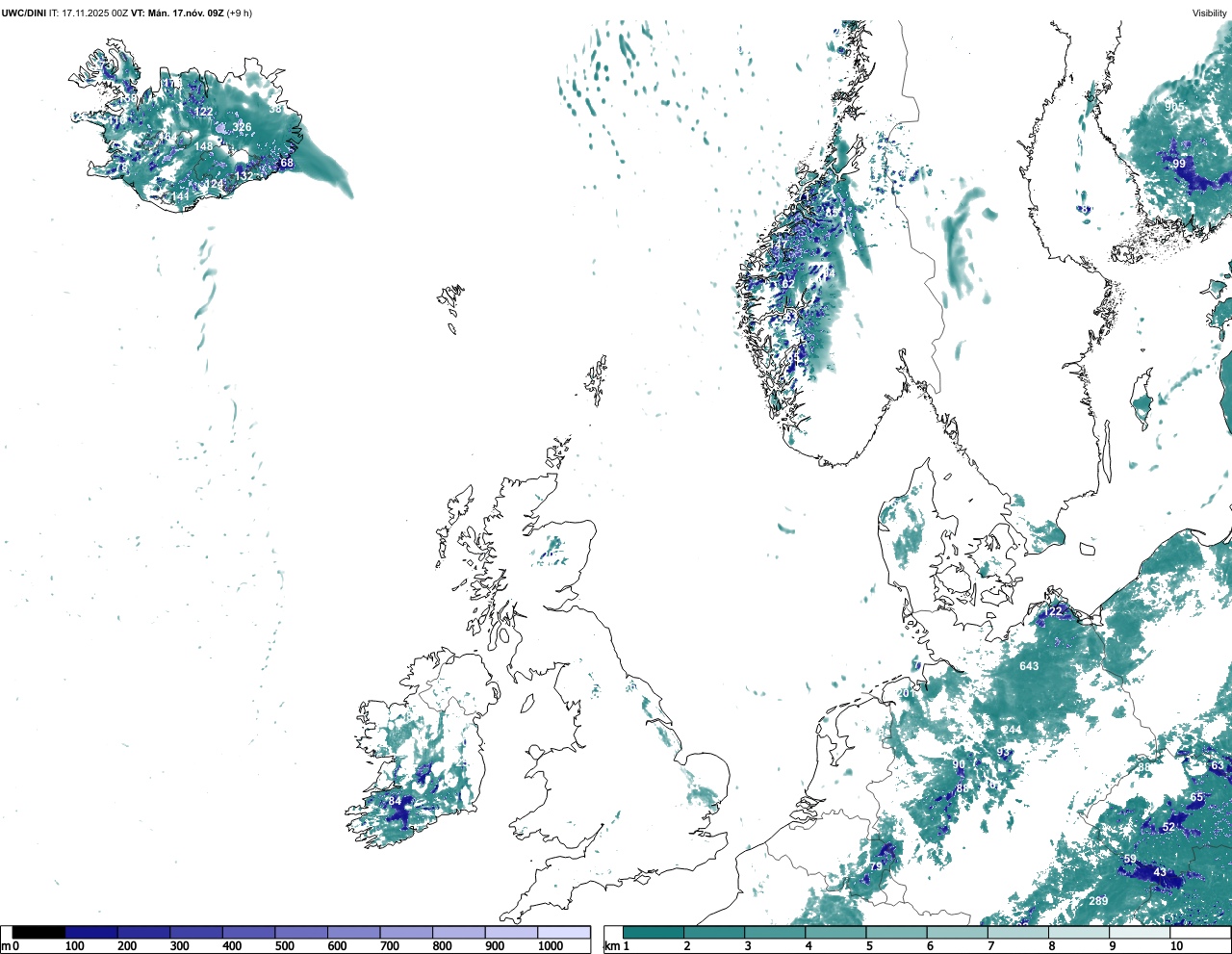
Task: Click visibility value 141 in southwest Iceland
Action: (x=181, y=196)
